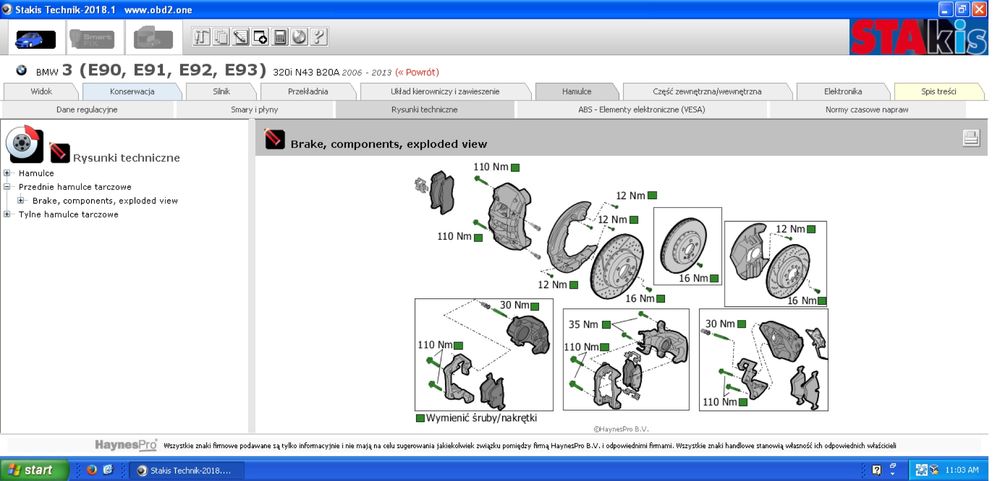Image resolution: width=1000 pixels, height=481 pixels.
Task: Select the blue car vehicle mode icon
Action: click(x=35, y=38)
